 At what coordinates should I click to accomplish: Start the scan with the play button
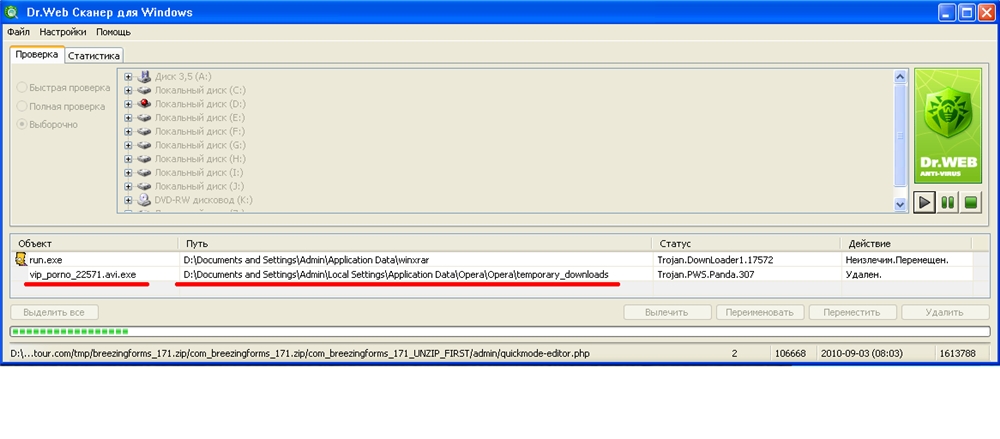[x=923, y=203]
